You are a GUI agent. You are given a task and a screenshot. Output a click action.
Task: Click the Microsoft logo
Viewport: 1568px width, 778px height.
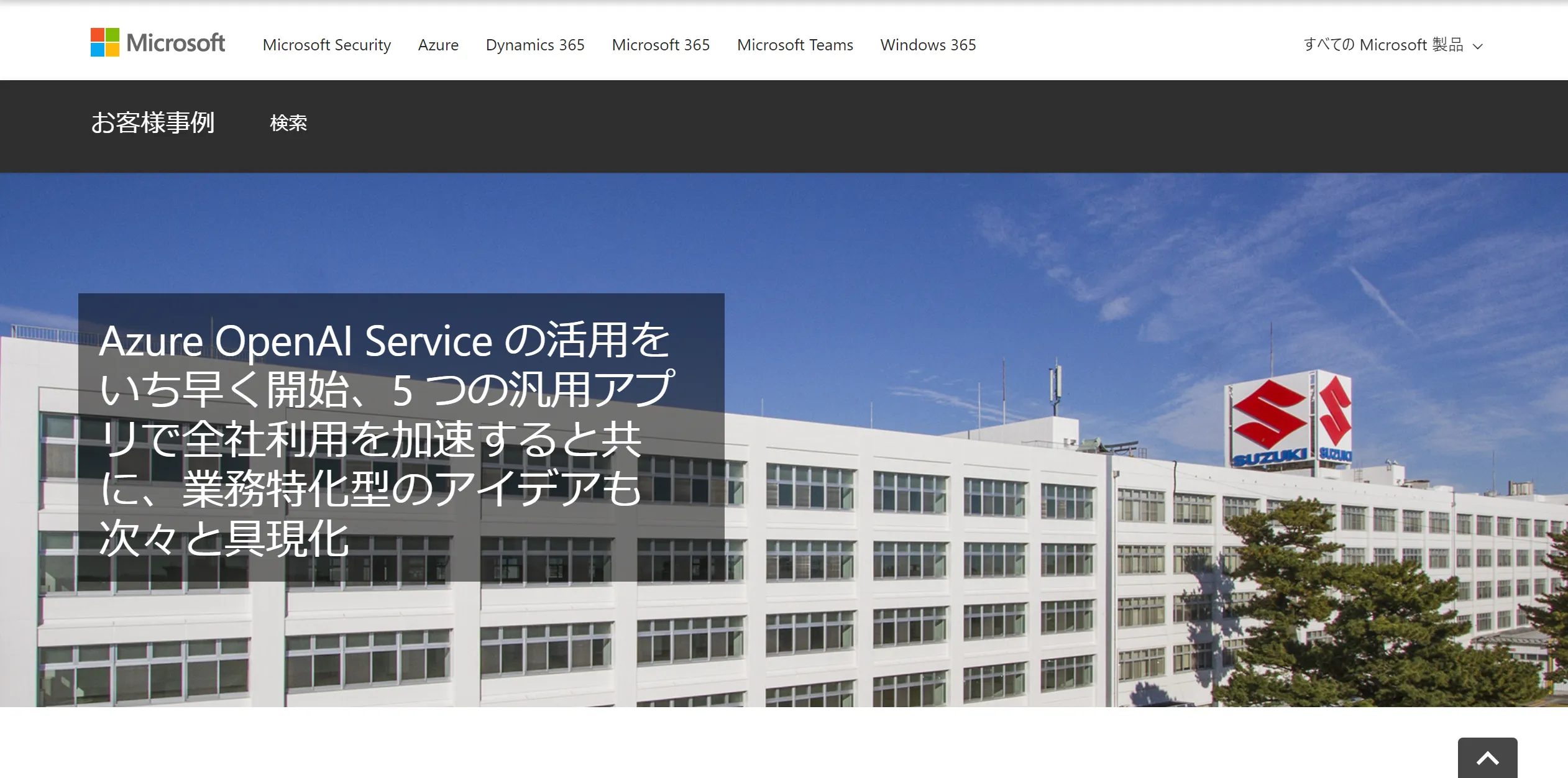158,43
